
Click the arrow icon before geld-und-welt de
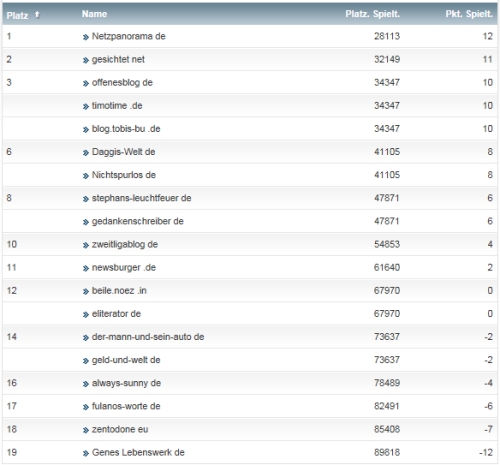coord(86,361)
